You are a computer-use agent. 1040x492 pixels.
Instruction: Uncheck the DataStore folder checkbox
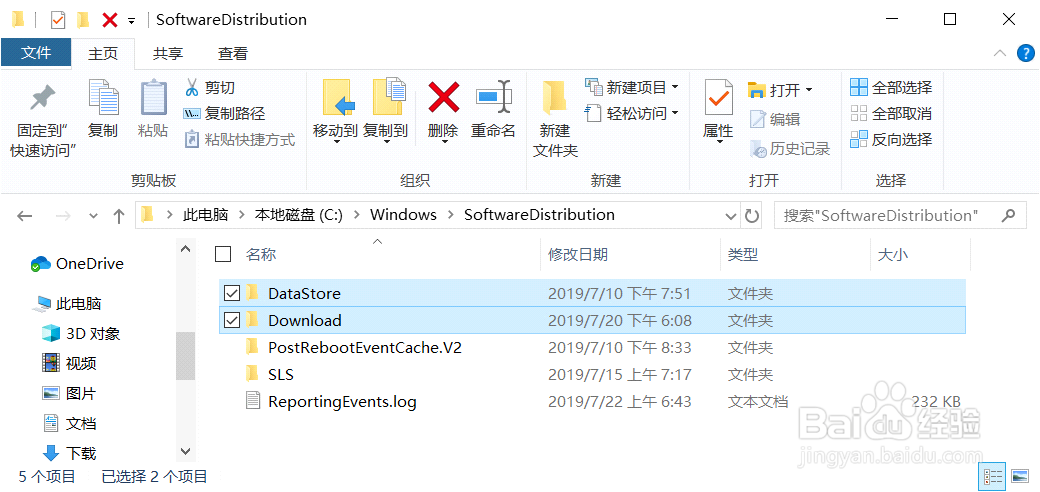231,293
